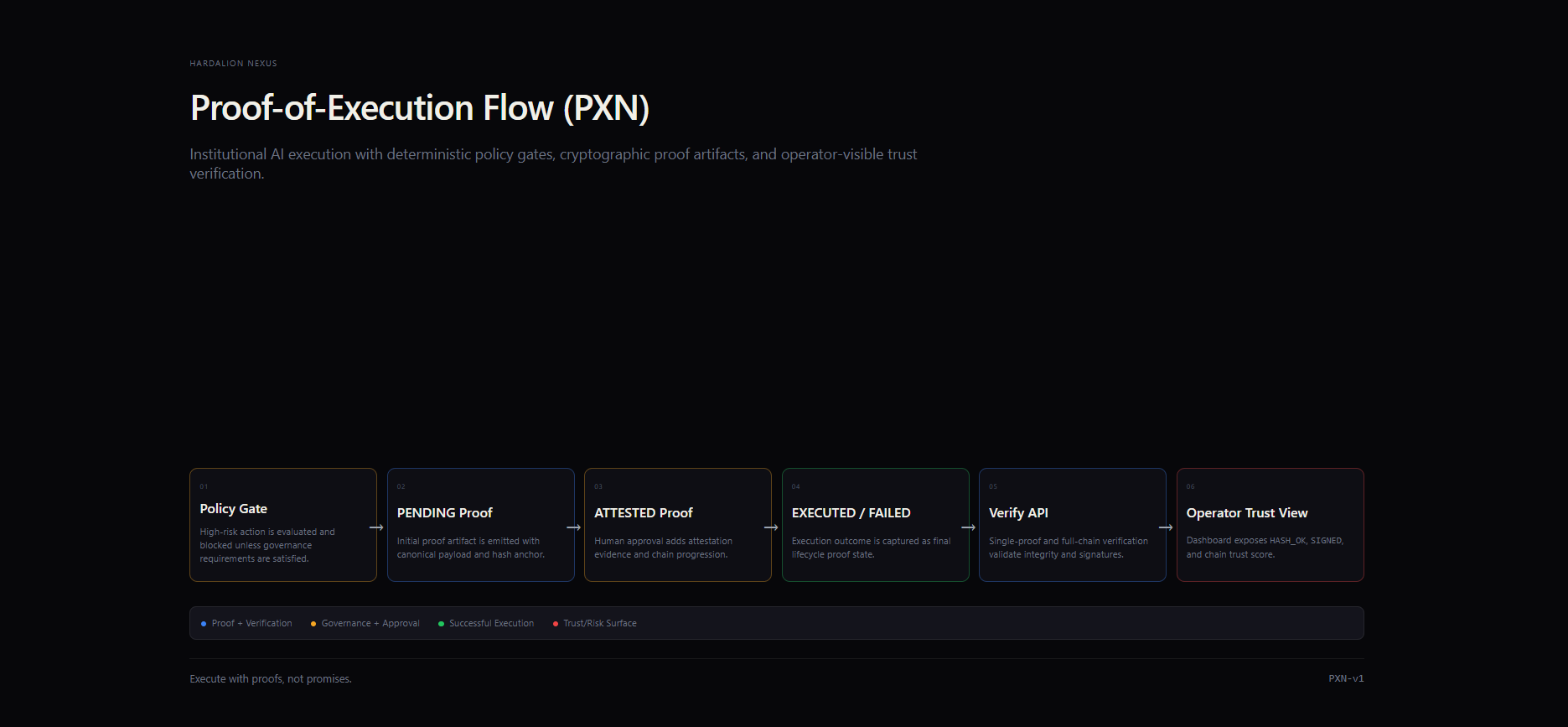Select the Successful Execution legend label

click(491, 624)
